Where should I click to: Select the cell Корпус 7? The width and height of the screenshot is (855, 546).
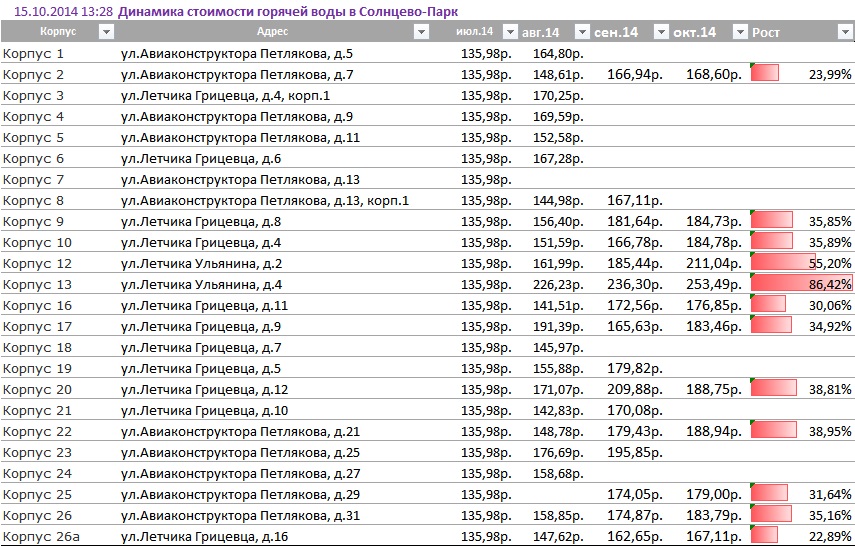tap(33, 179)
